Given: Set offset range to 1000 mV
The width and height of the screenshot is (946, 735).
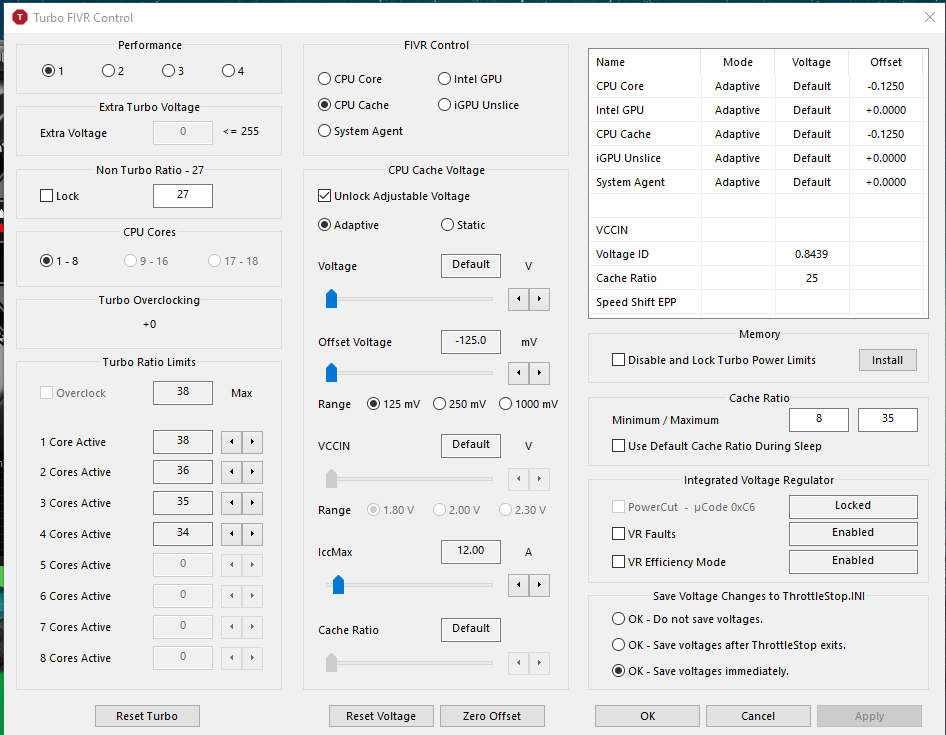Looking at the screenshot, I should [x=529, y=404].
